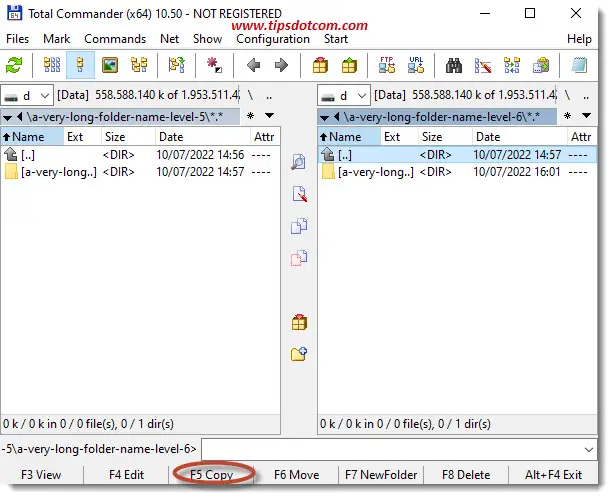
Task: Click the Edit pencil icon in middle bar
Action: point(299,194)
